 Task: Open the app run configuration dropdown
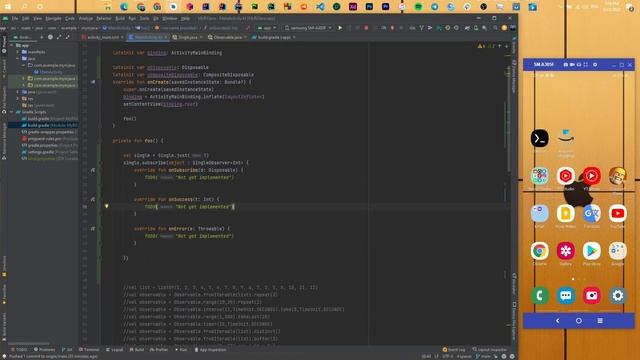pos(267,28)
